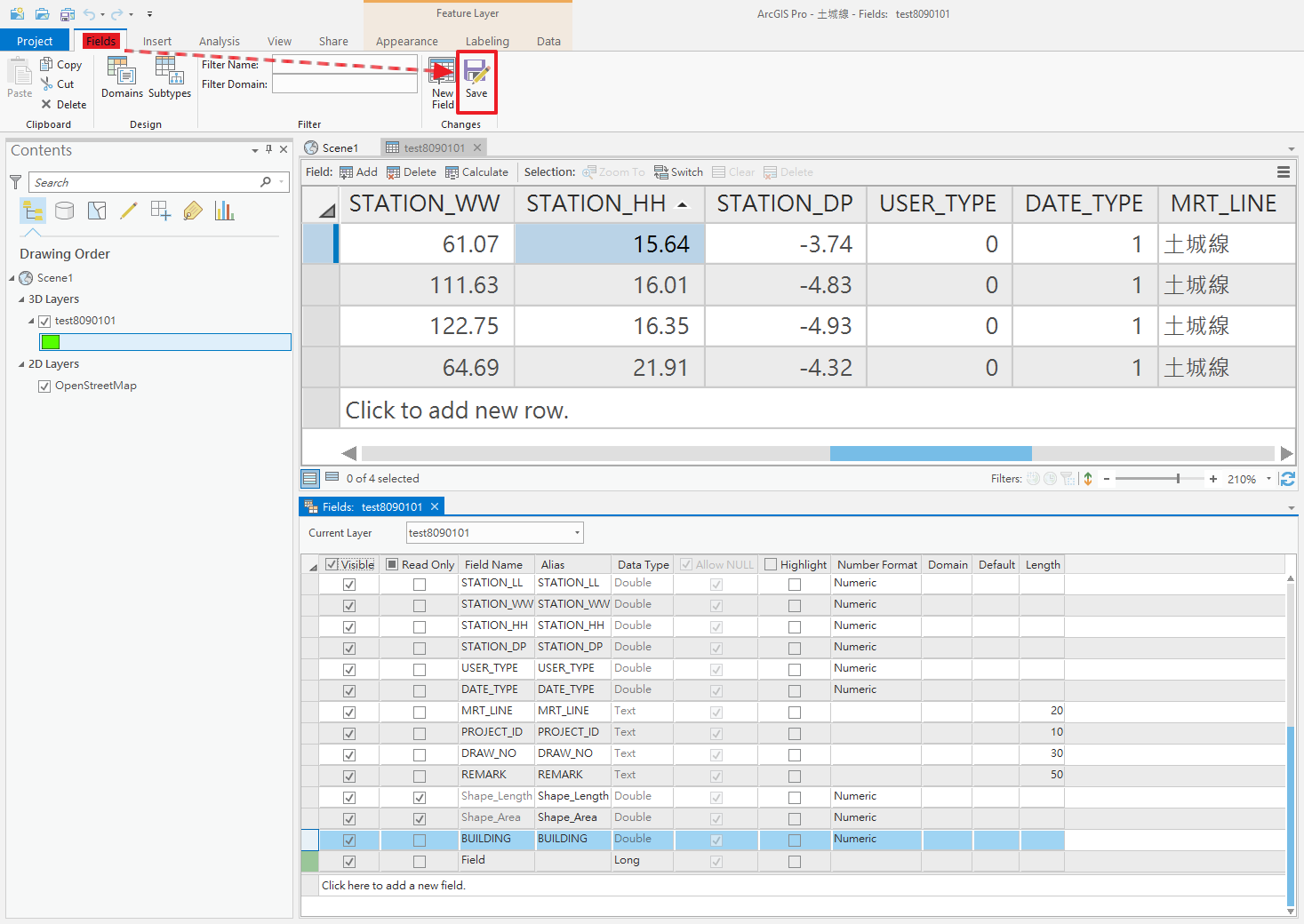The width and height of the screenshot is (1304, 924).
Task: Toggle visibility of OpenStreetMap layer
Action: coord(44,386)
